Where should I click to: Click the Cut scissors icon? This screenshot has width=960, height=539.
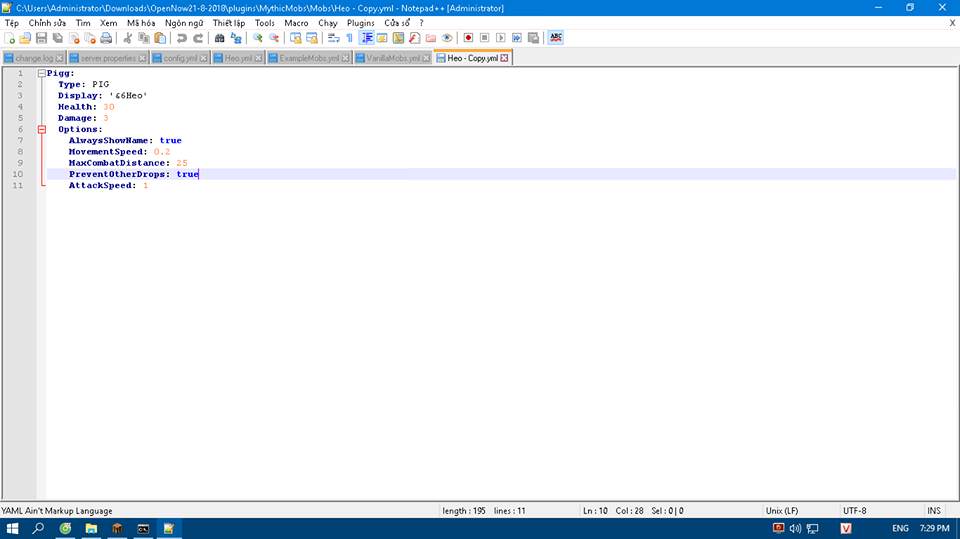[127, 38]
